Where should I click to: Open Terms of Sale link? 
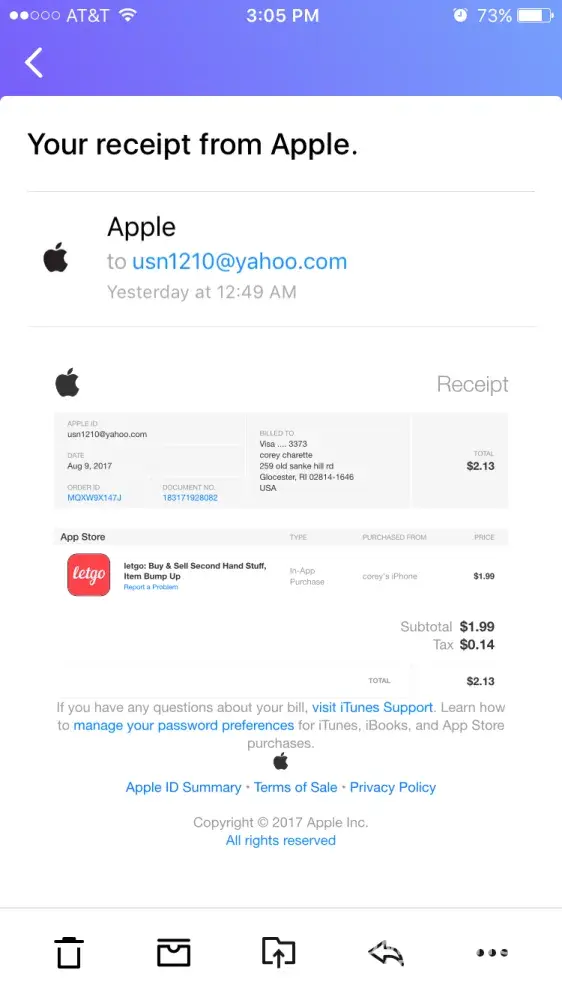click(295, 787)
